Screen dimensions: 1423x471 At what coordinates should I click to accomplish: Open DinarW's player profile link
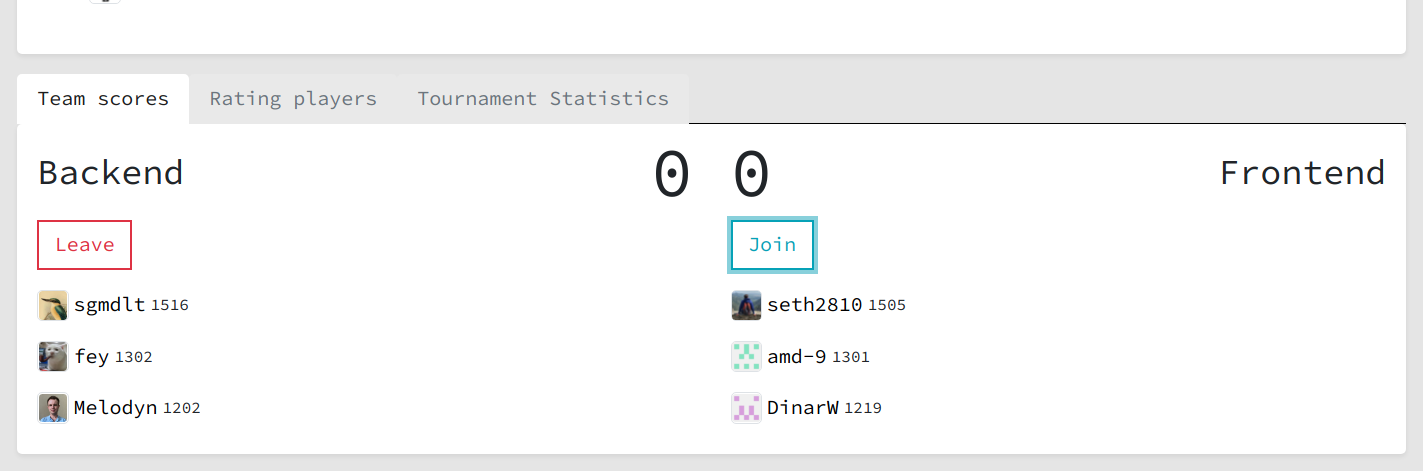pos(803,408)
